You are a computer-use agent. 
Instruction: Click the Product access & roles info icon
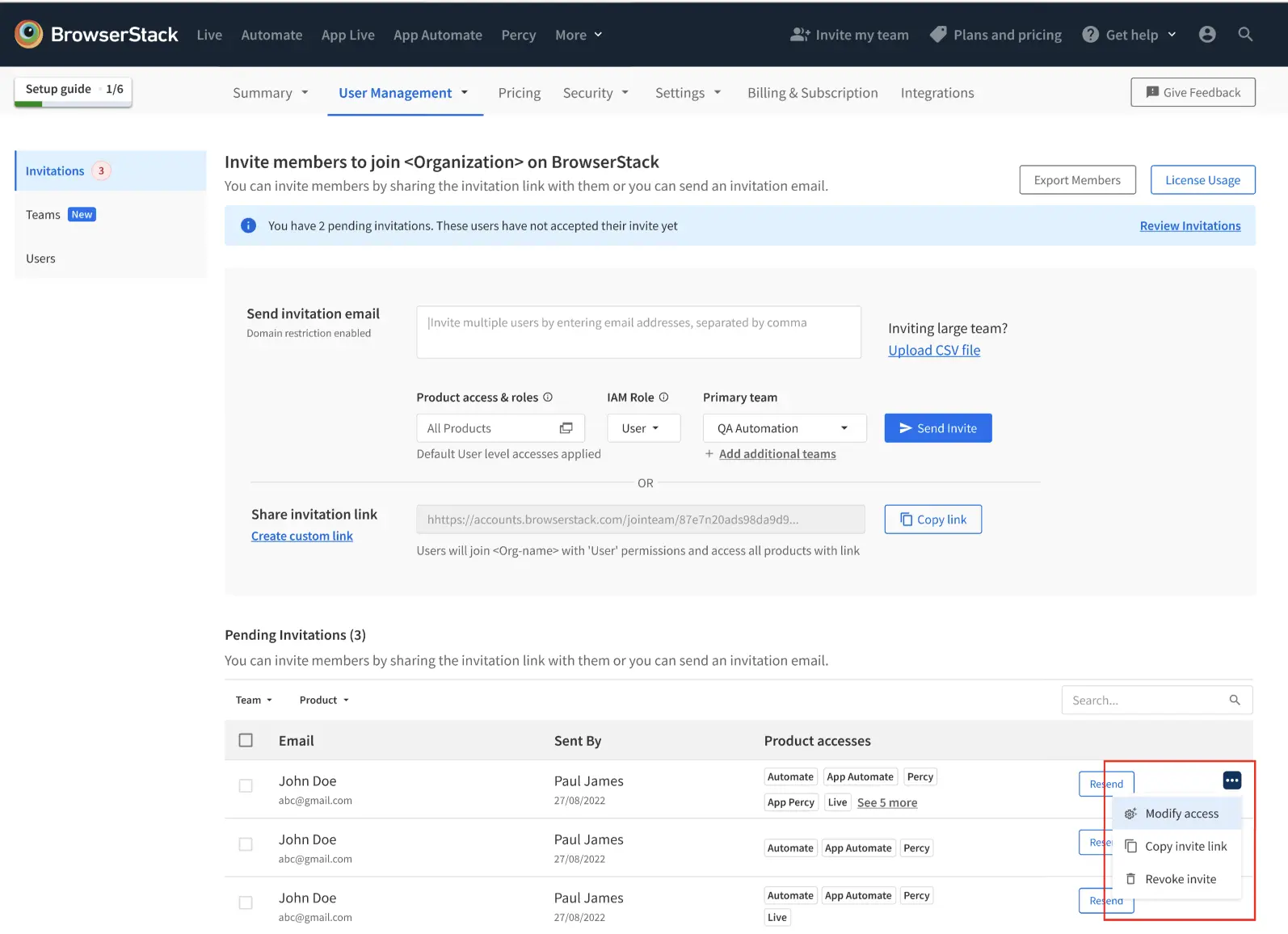548,397
